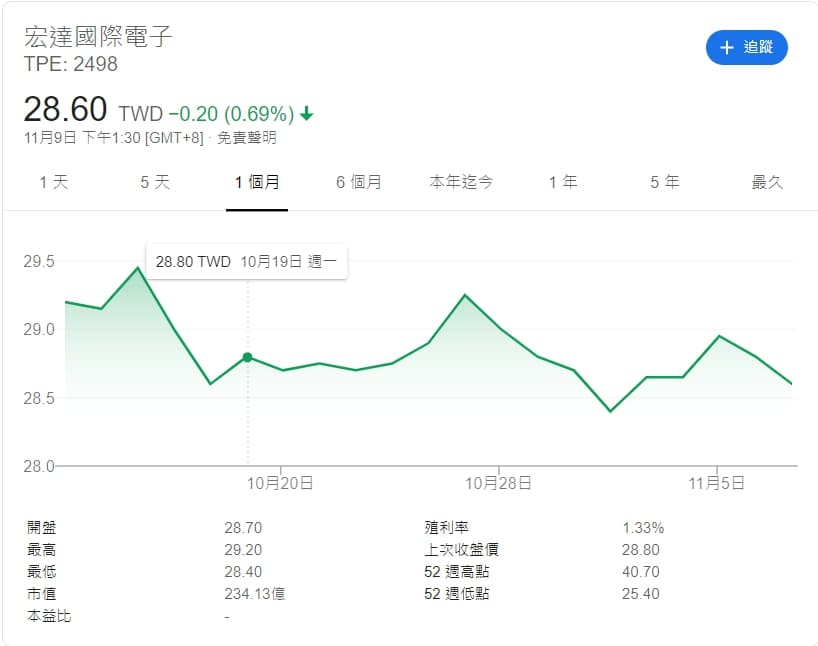The width and height of the screenshot is (818, 646).
Task: Click the 市值 value 234.13億
Action: [254, 594]
